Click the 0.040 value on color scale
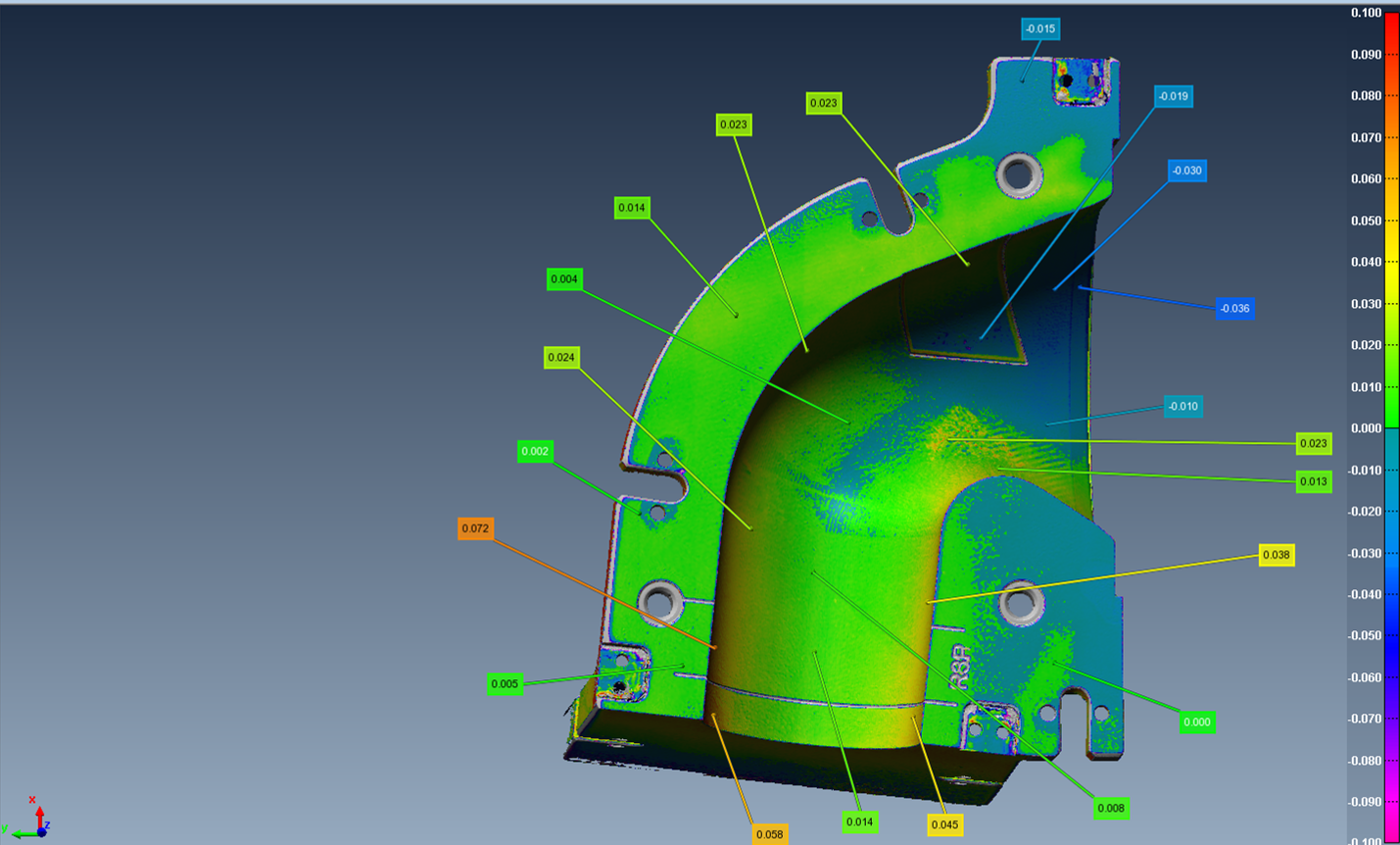Screen dimensions: 1400x845 1366,263
